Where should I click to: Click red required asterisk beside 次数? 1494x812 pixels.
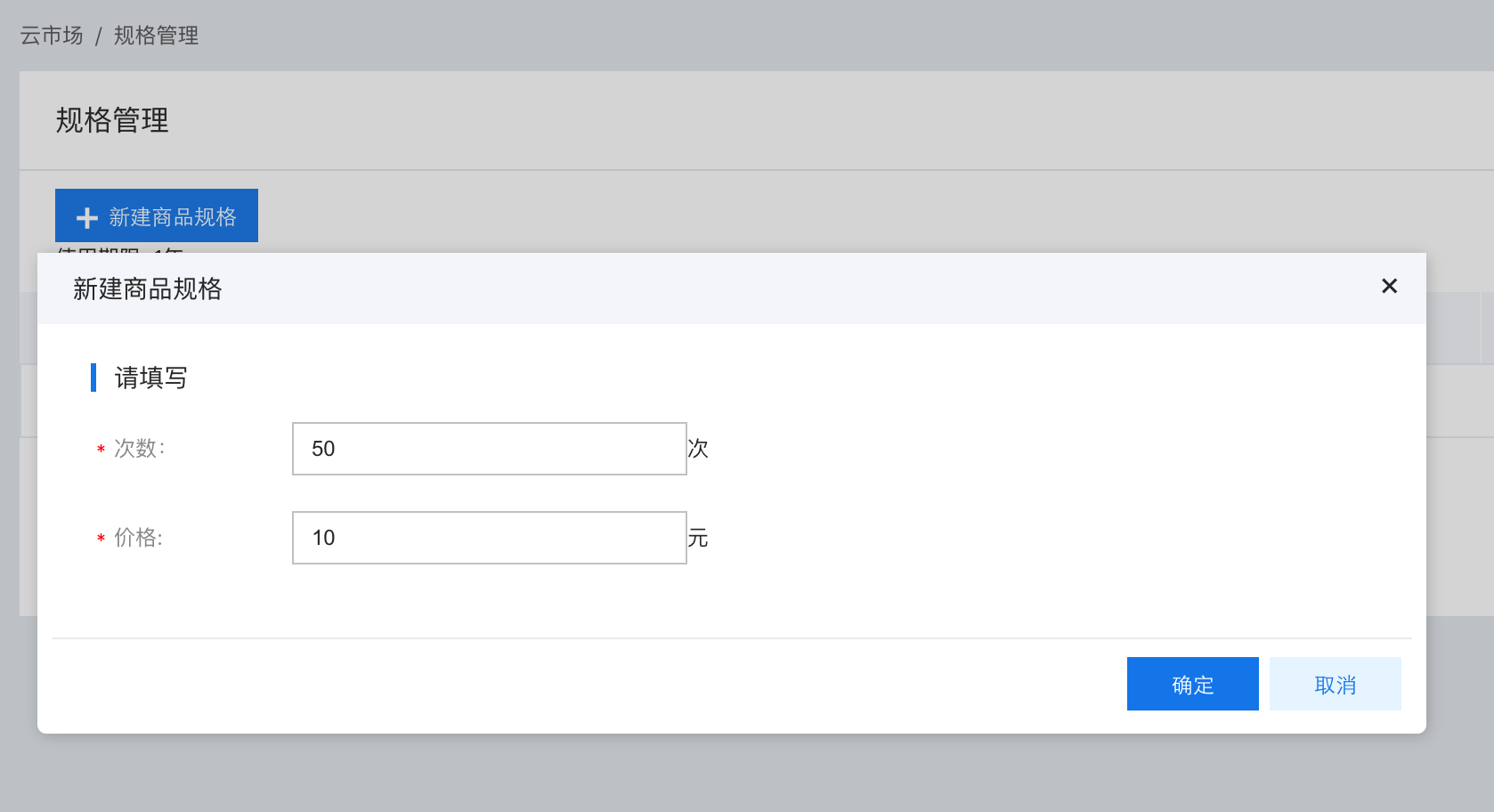coord(101,450)
